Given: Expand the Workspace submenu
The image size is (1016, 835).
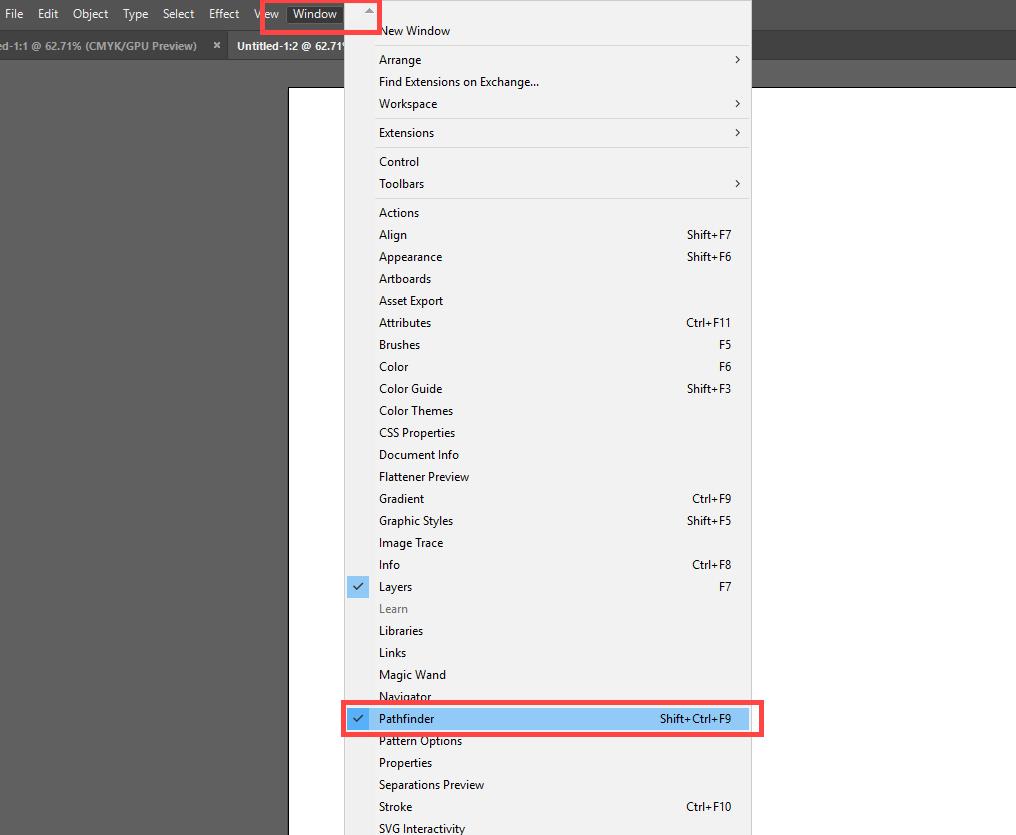Looking at the screenshot, I should (408, 104).
